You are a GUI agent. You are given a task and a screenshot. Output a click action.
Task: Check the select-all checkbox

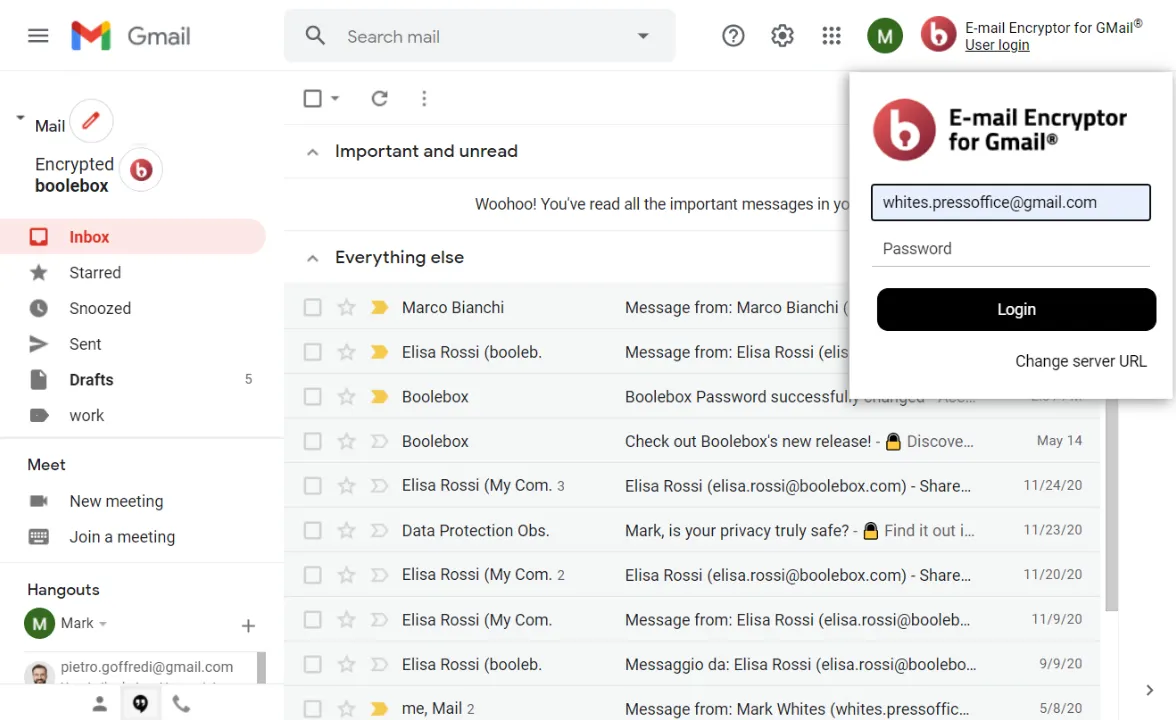313,98
